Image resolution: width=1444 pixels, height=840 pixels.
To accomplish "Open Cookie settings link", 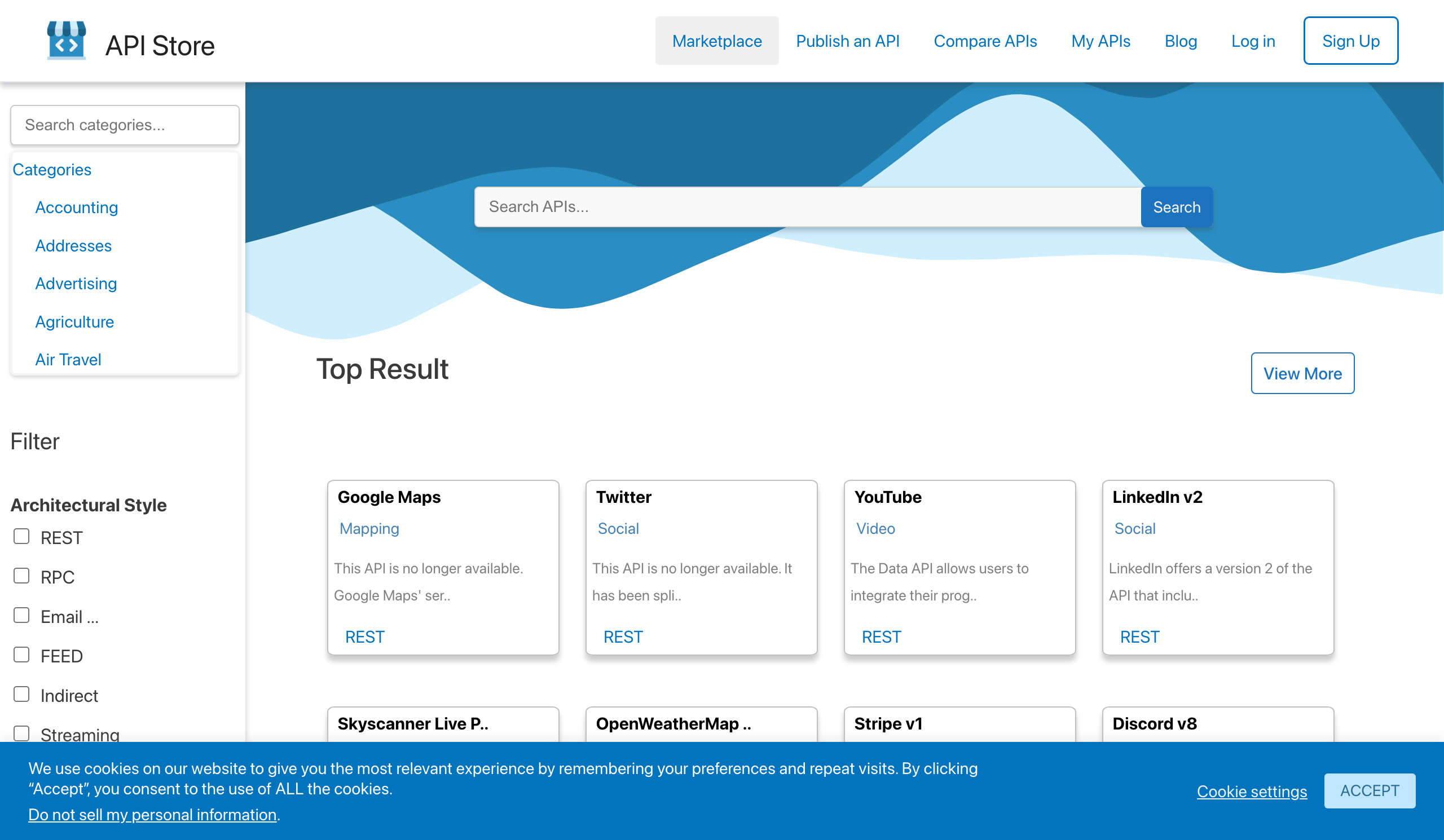I will [1252, 791].
